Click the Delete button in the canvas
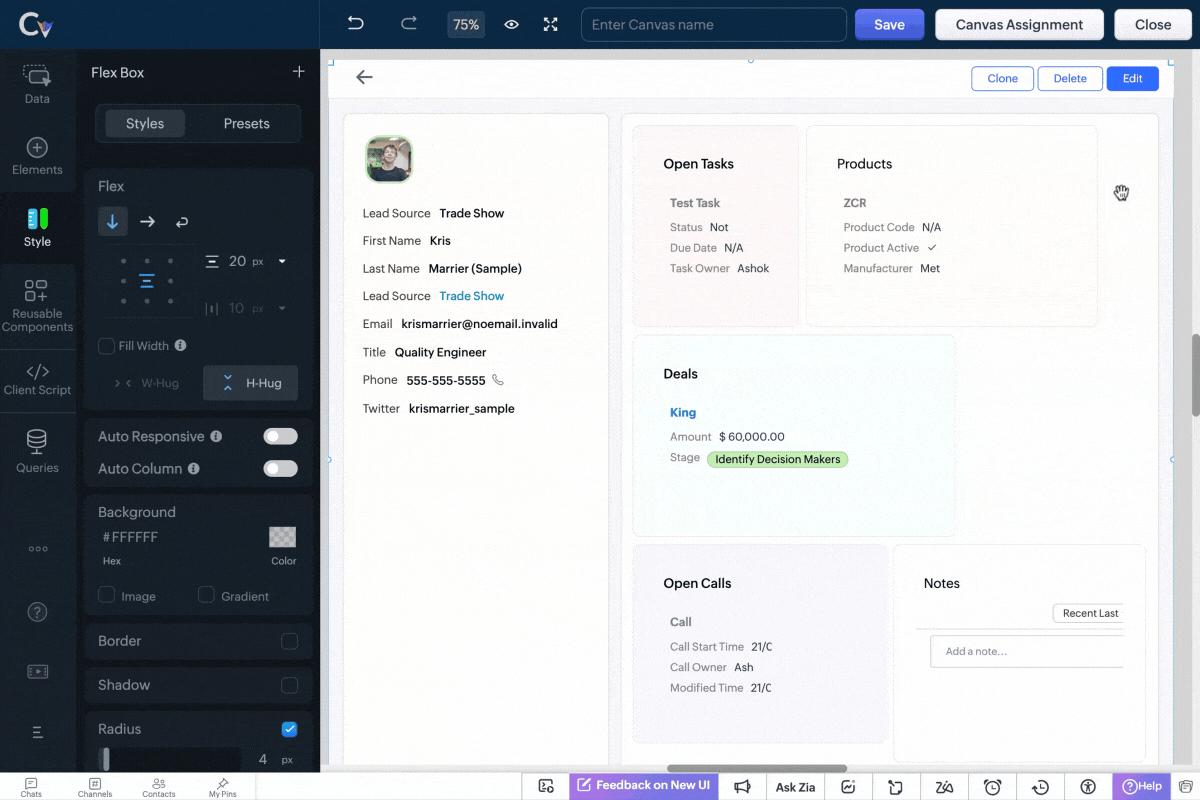This screenshot has height=800, width=1200. (1070, 78)
